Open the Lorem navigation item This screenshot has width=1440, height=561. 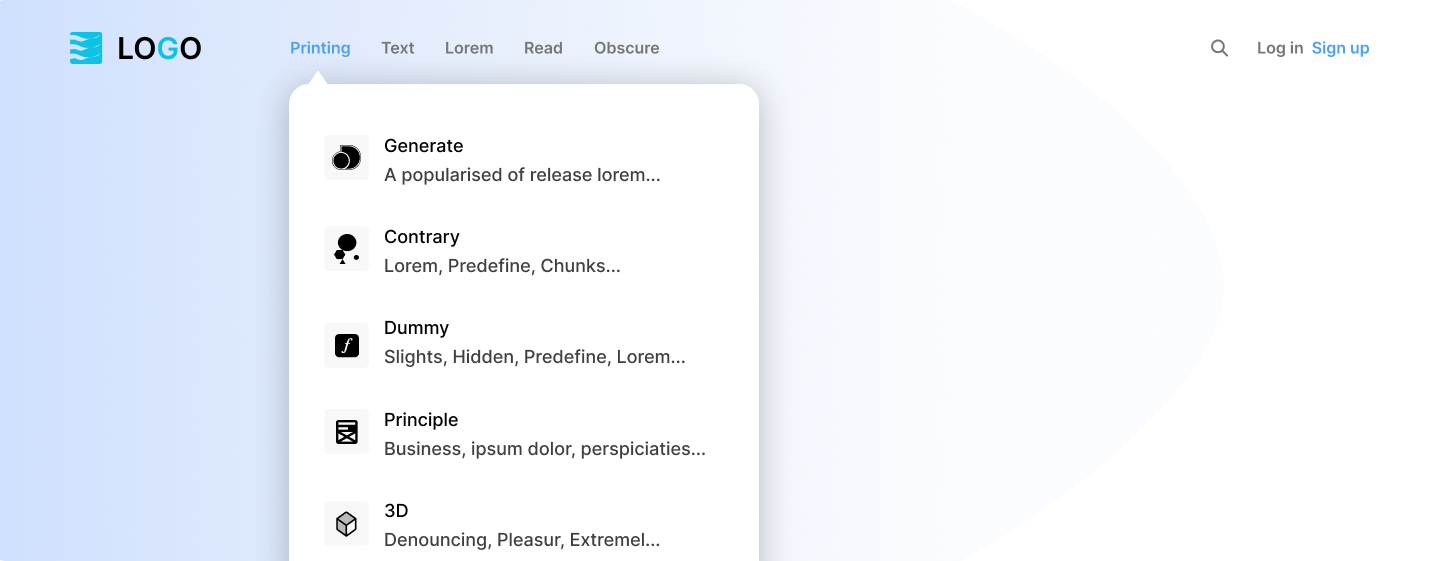pos(469,48)
